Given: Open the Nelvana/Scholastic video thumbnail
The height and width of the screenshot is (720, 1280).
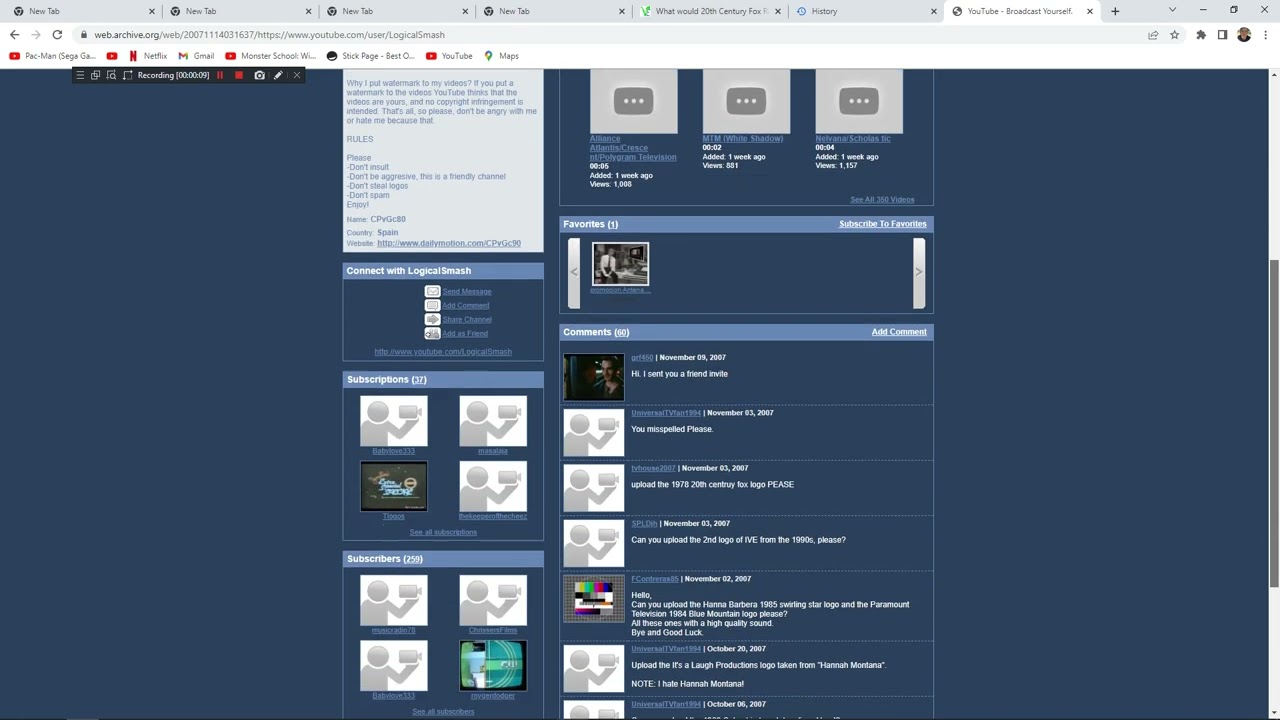Looking at the screenshot, I should [x=859, y=101].
